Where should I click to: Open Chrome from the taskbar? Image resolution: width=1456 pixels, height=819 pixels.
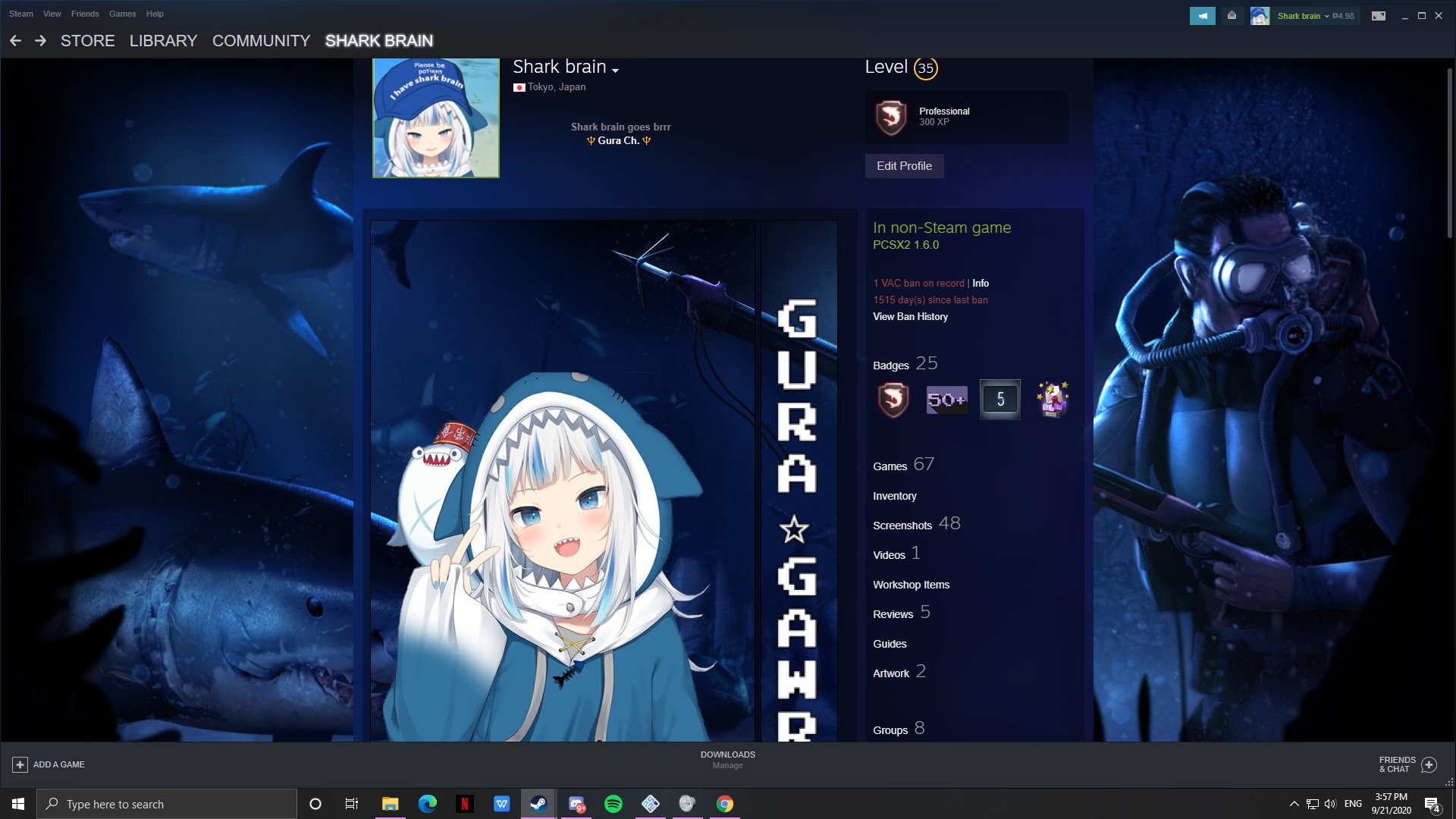click(725, 804)
